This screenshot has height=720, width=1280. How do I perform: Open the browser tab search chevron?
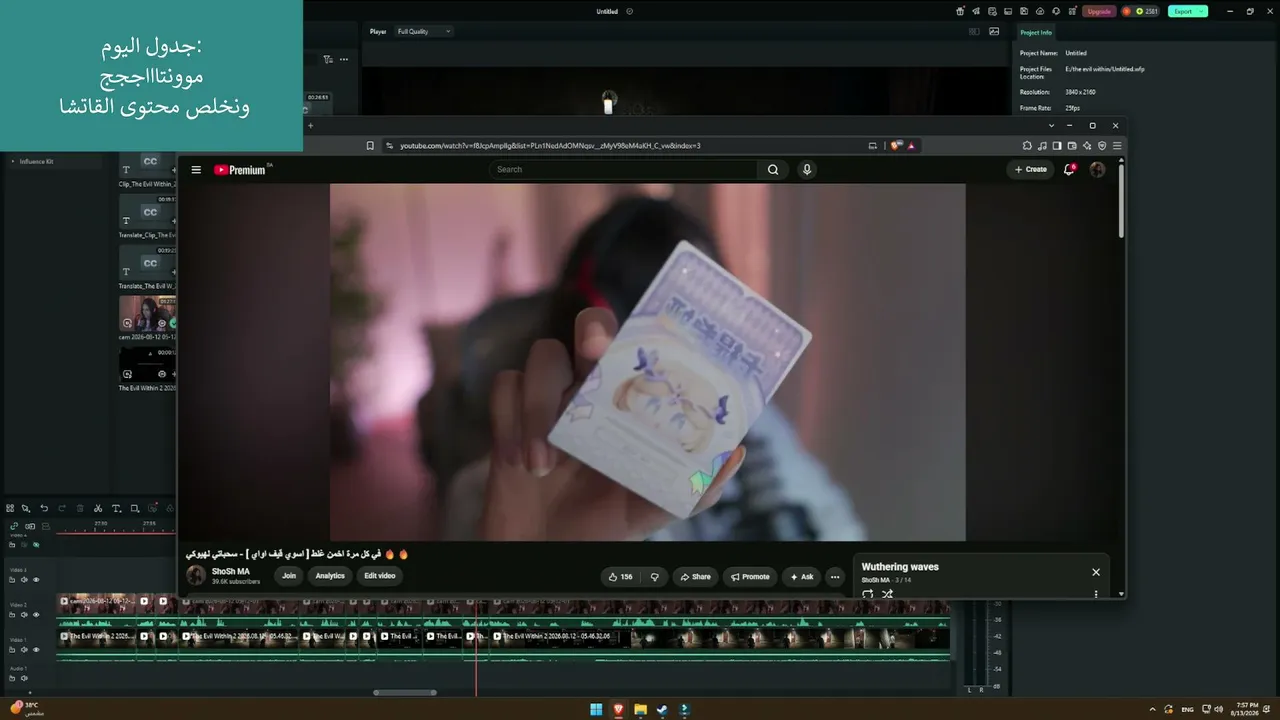(1051, 126)
